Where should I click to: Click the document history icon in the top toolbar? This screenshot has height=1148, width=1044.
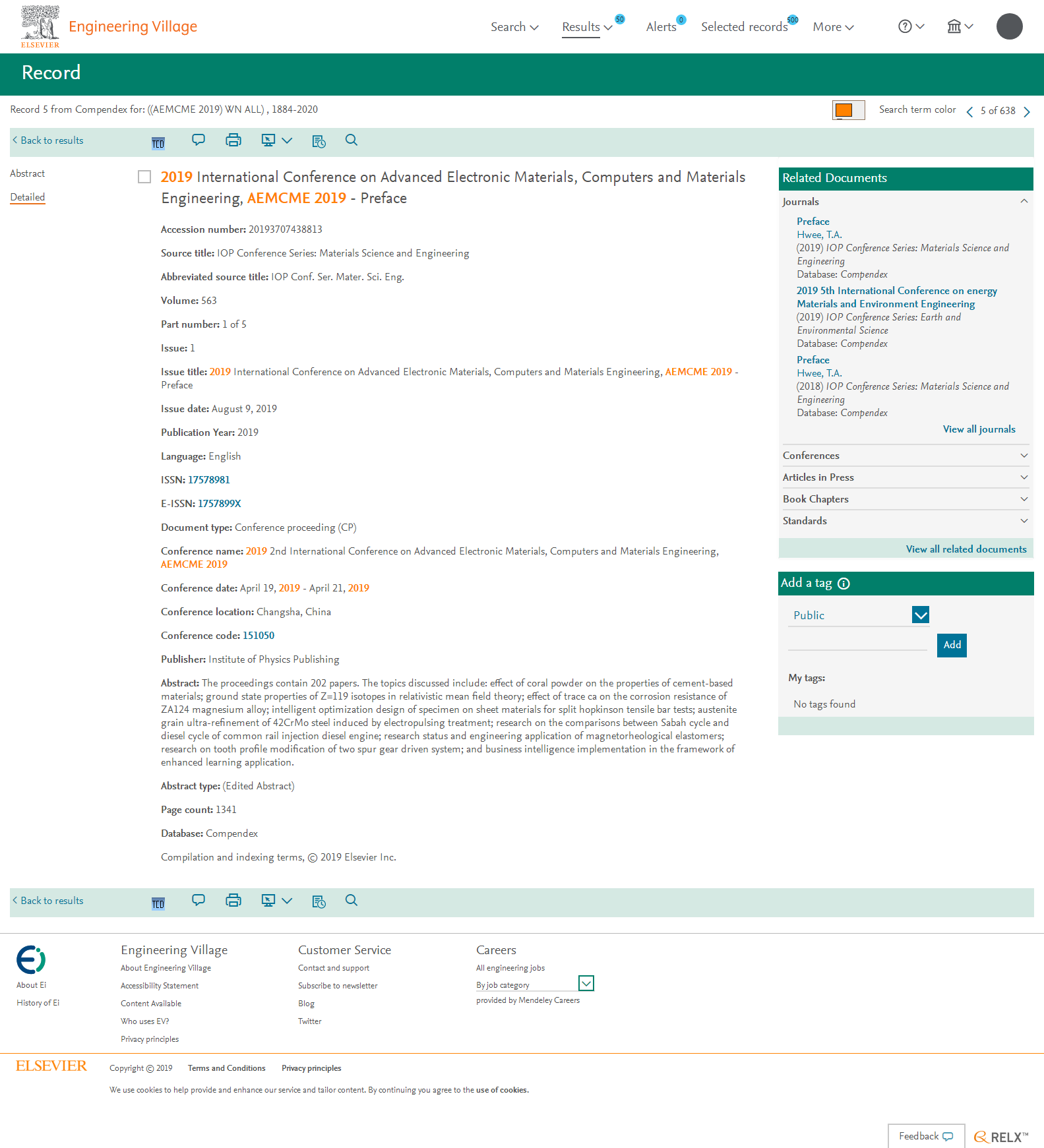point(319,141)
